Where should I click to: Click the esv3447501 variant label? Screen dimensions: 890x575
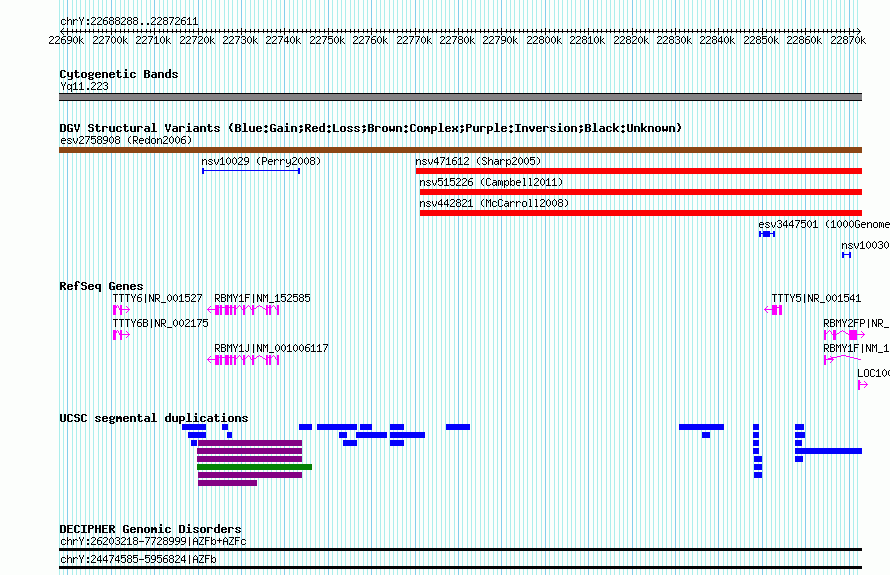pos(824,224)
